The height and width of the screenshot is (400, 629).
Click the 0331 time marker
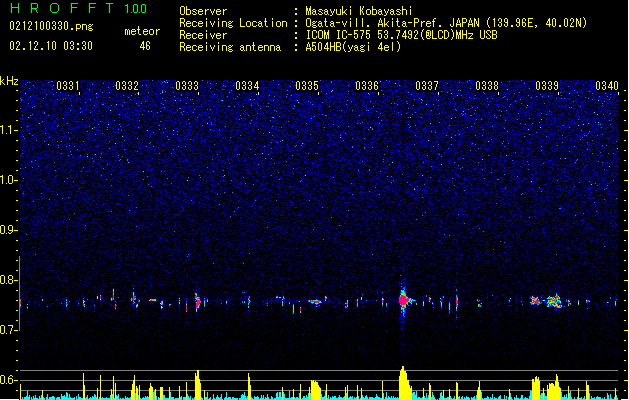tap(67, 86)
